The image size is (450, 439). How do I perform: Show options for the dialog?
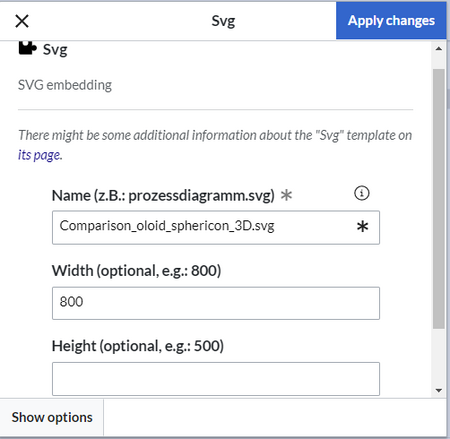point(52,417)
